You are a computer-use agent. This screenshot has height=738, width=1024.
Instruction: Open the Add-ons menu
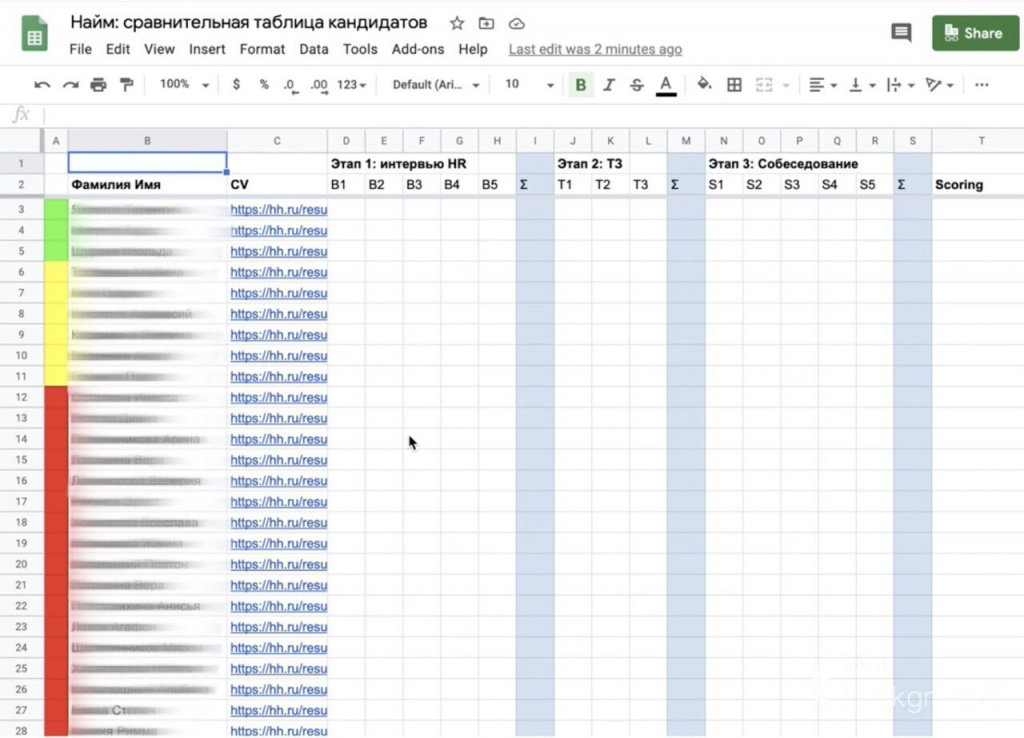418,49
